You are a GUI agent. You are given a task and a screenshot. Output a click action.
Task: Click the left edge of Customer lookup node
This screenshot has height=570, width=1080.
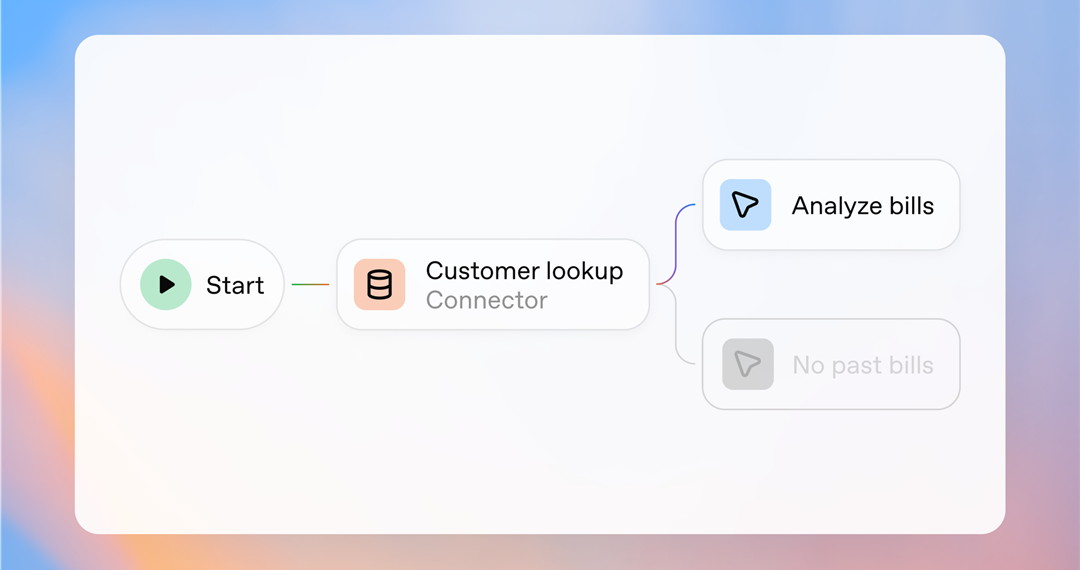tap(338, 285)
